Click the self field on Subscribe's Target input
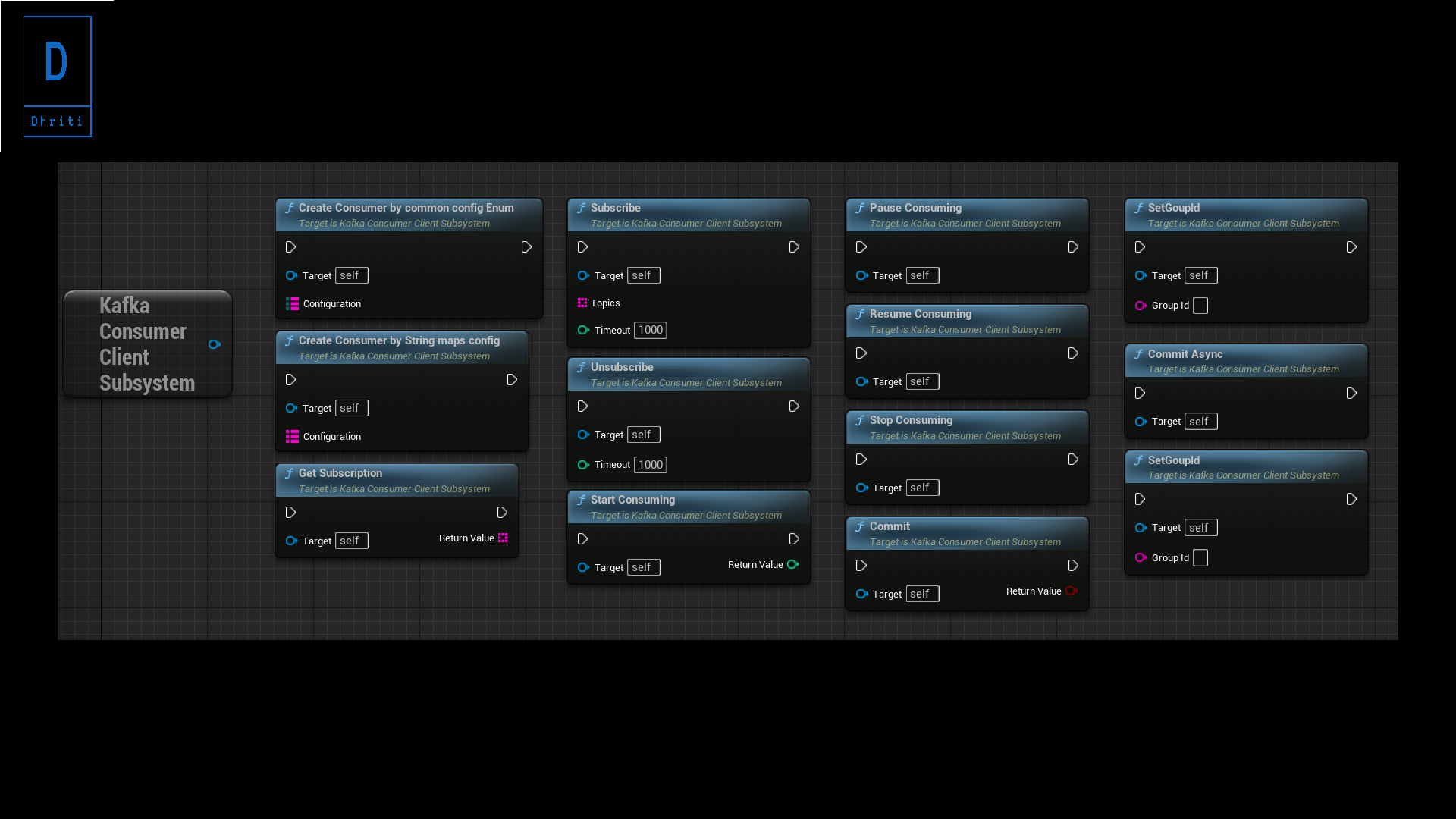The height and width of the screenshot is (819, 1456). [x=643, y=275]
